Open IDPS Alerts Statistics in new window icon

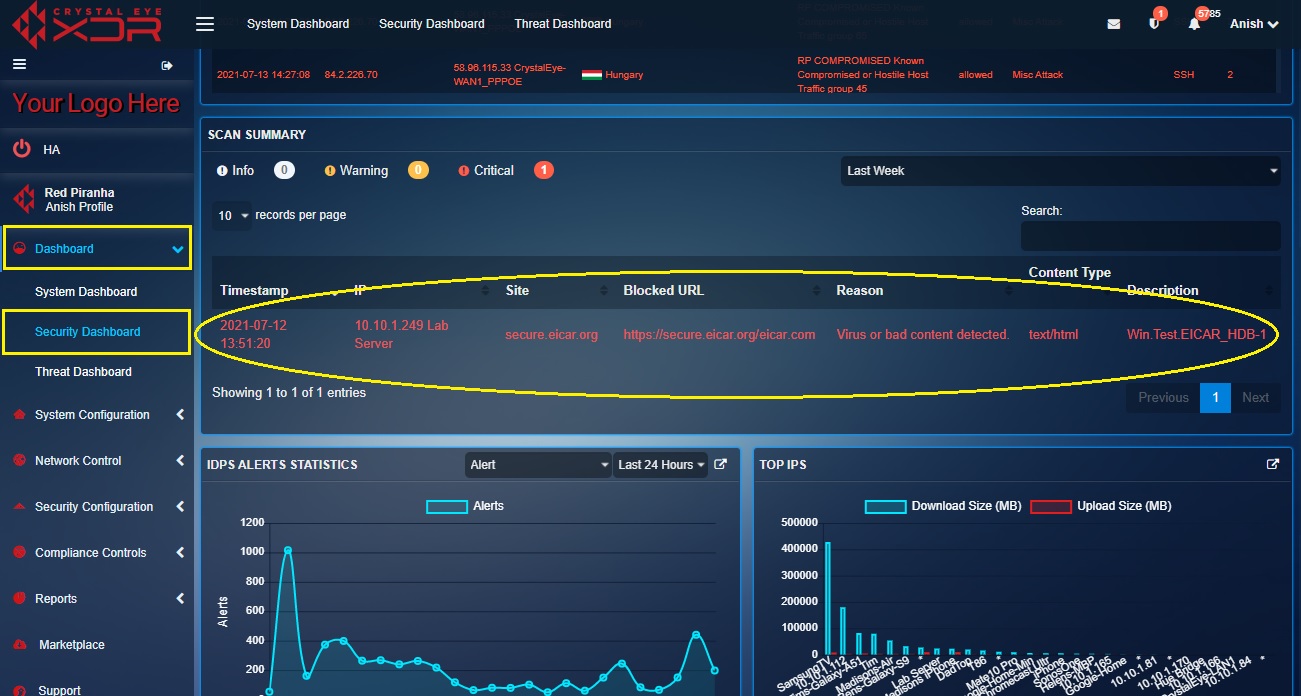[720, 464]
